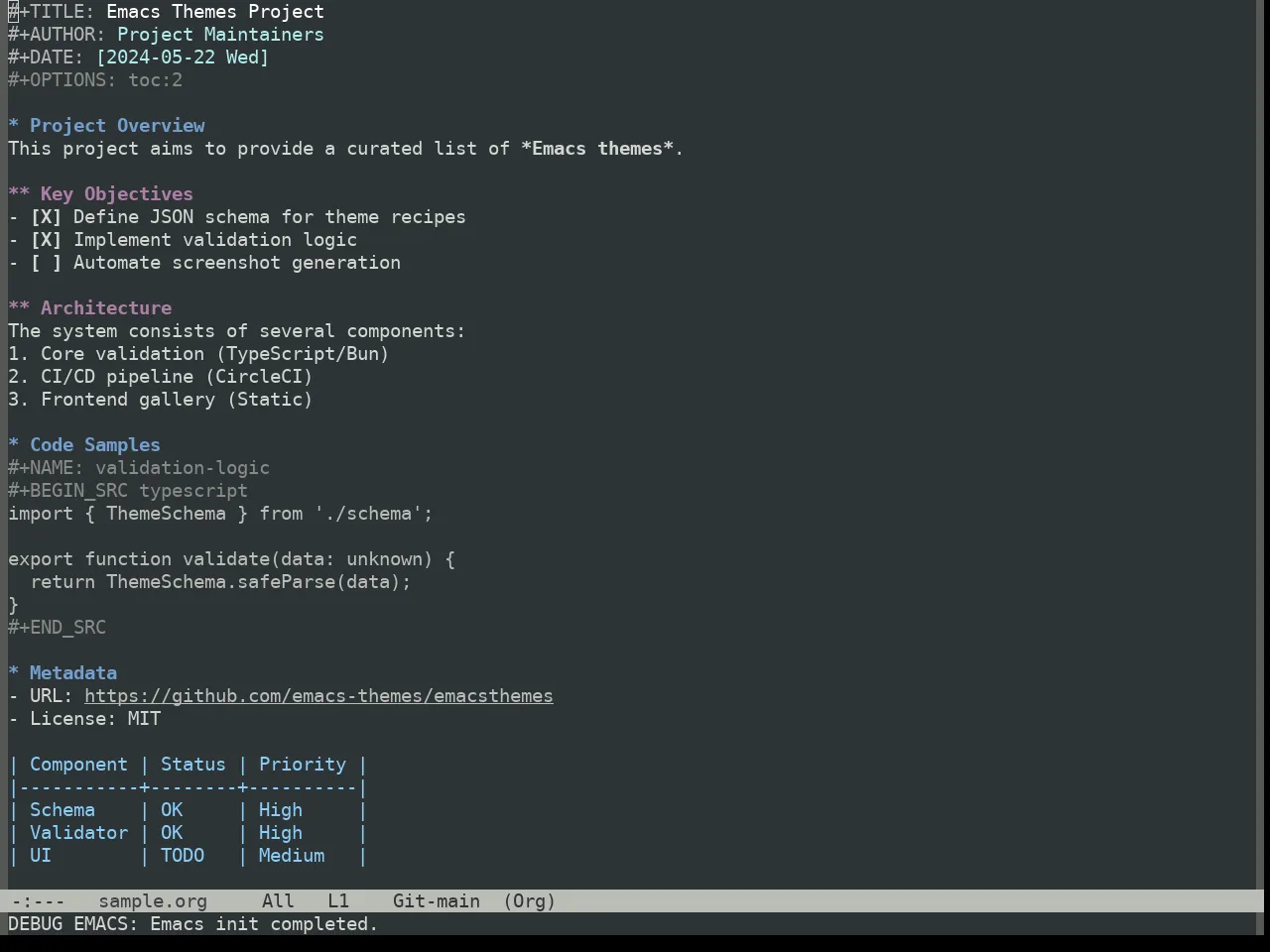Click the 'High' priority in Validator row
This screenshot has height=952, width=1270.
281,833
